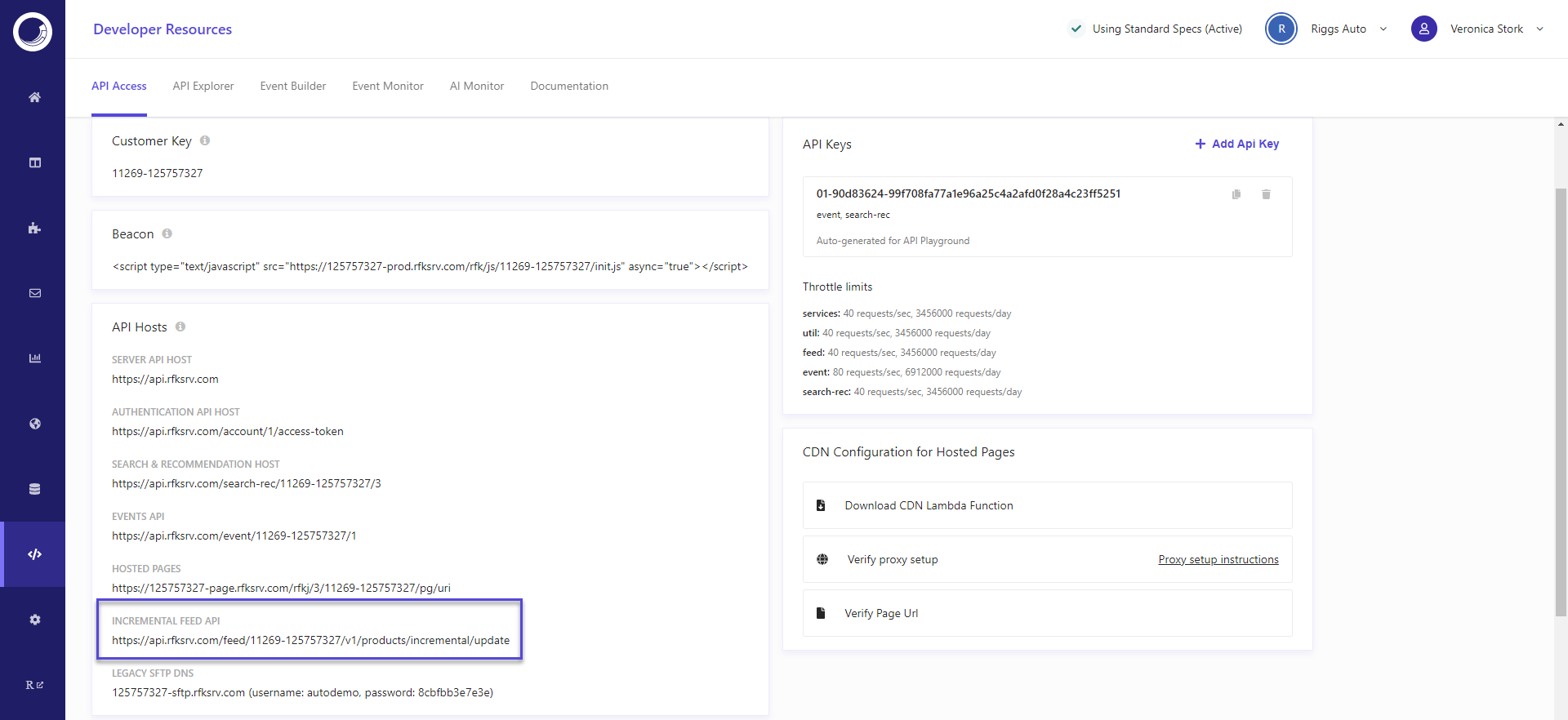This screenshot has width=1568, height=720.
Task: Click the Veronica Stork user avatar icon
Action: click(x=1424, y=29)
